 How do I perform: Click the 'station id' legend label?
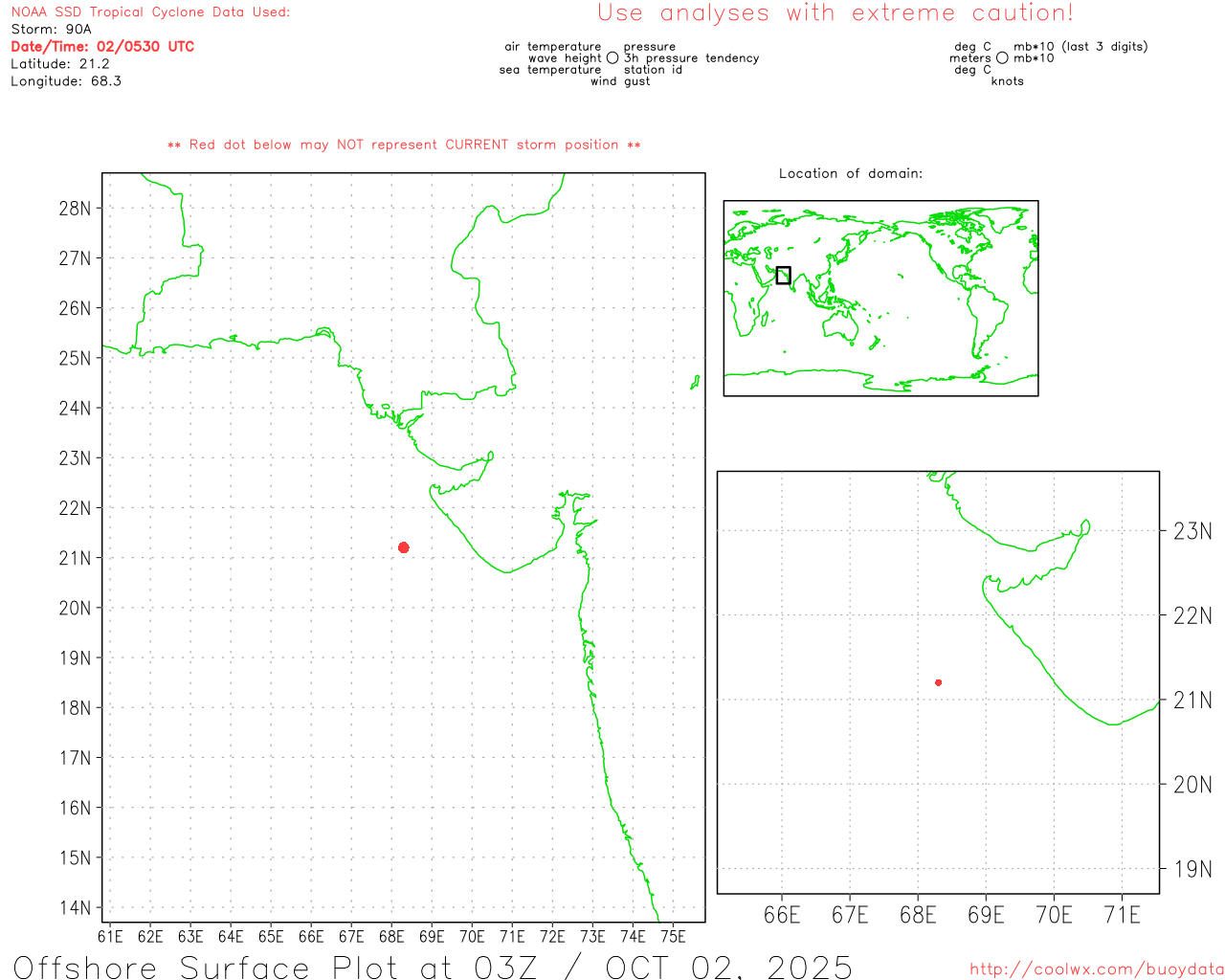653,70
